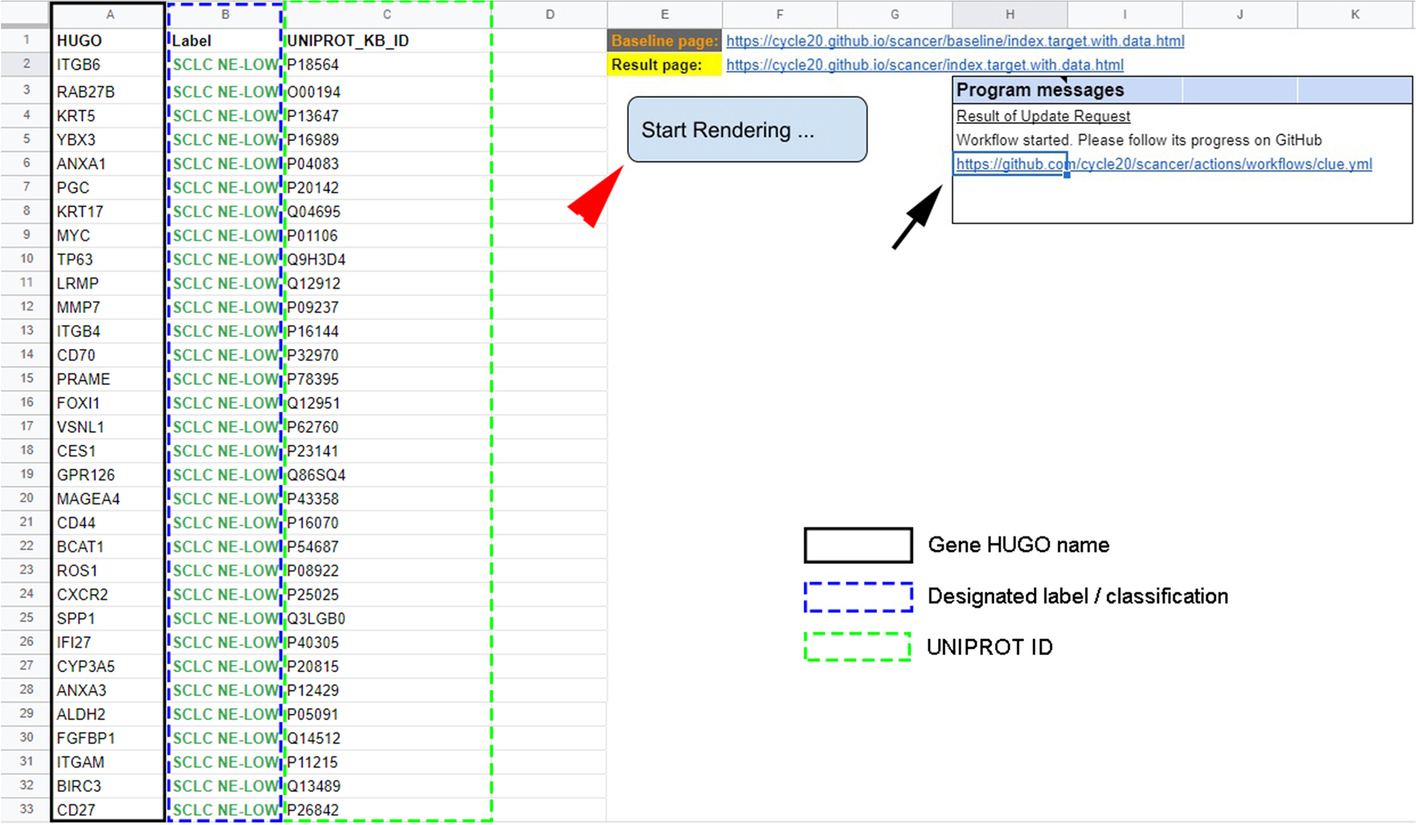
Task: Select the ALDH2 cell
Action: (x=108, y=714)
